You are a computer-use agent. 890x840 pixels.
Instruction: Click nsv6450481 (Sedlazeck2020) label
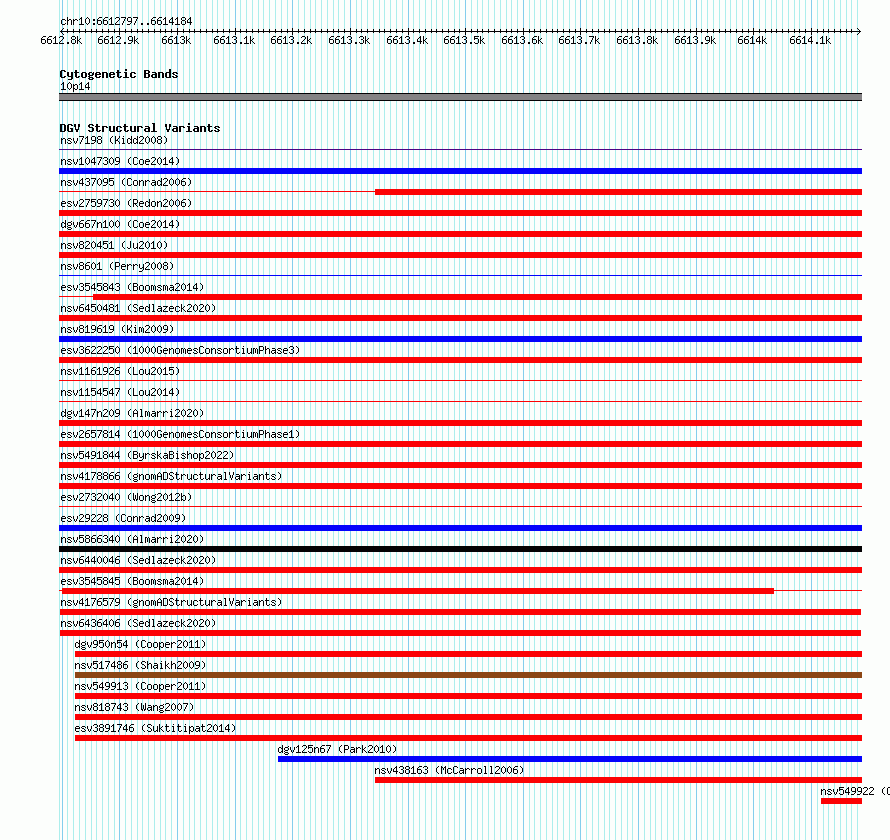pyautogui.click(x=138, y=308)
